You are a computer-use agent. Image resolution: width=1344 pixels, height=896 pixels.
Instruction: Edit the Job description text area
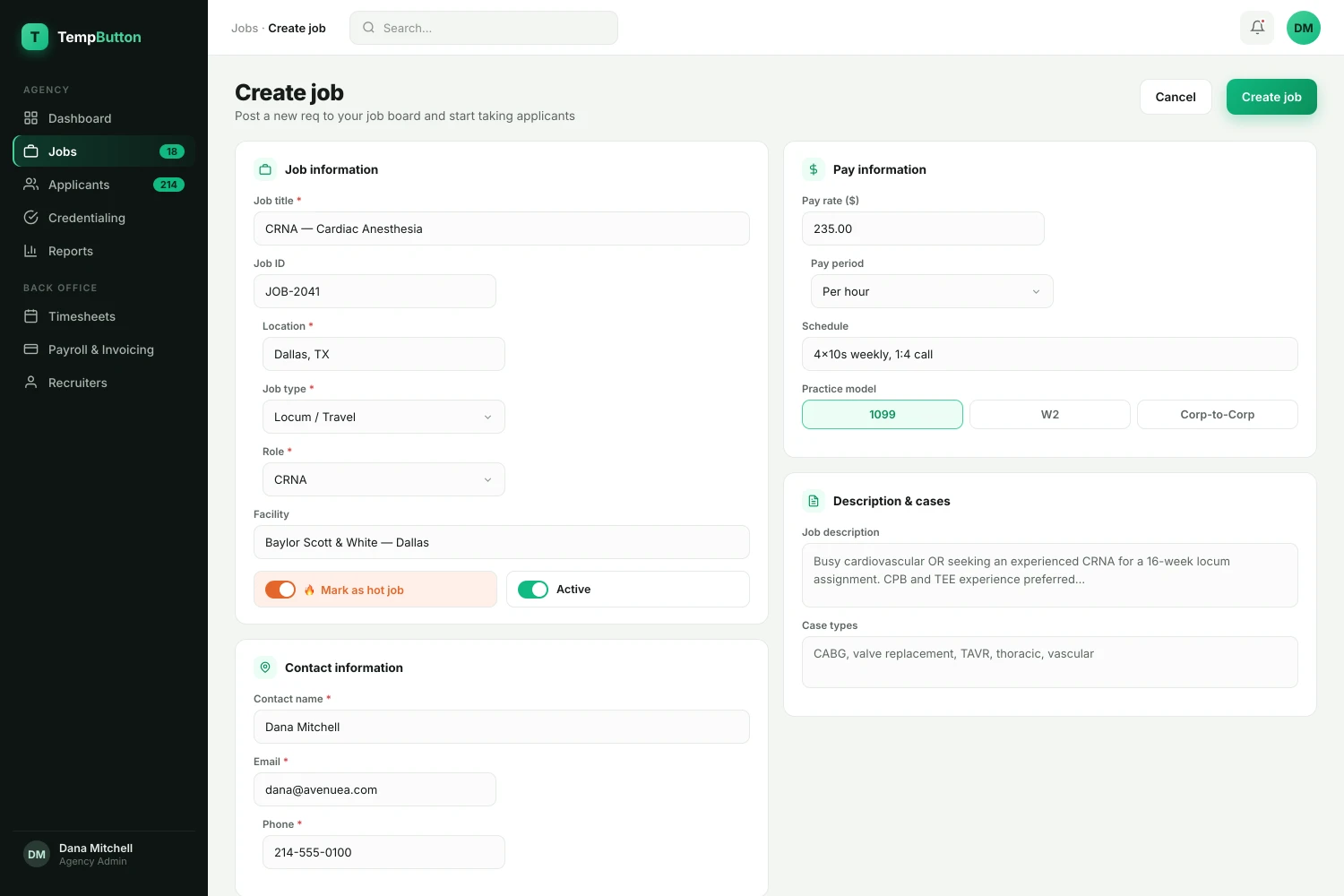[x=1050, y=575]
